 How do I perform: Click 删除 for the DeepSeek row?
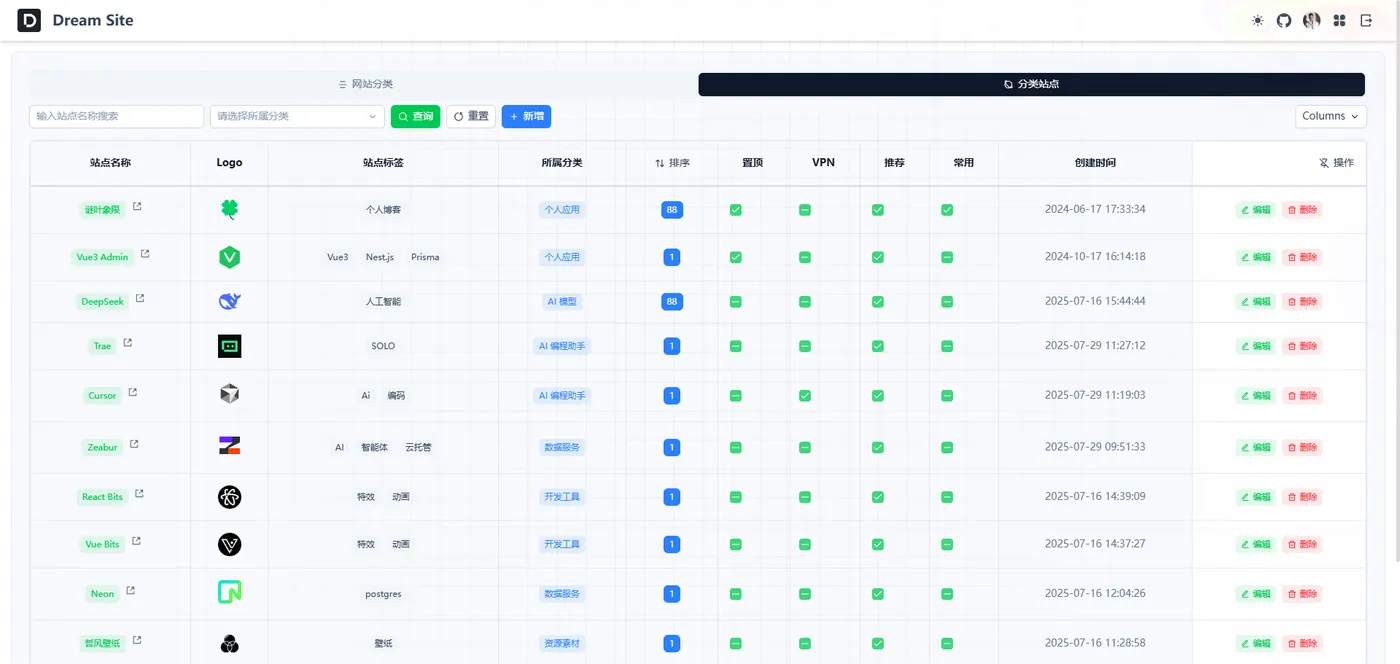[x=1302, y=301]
